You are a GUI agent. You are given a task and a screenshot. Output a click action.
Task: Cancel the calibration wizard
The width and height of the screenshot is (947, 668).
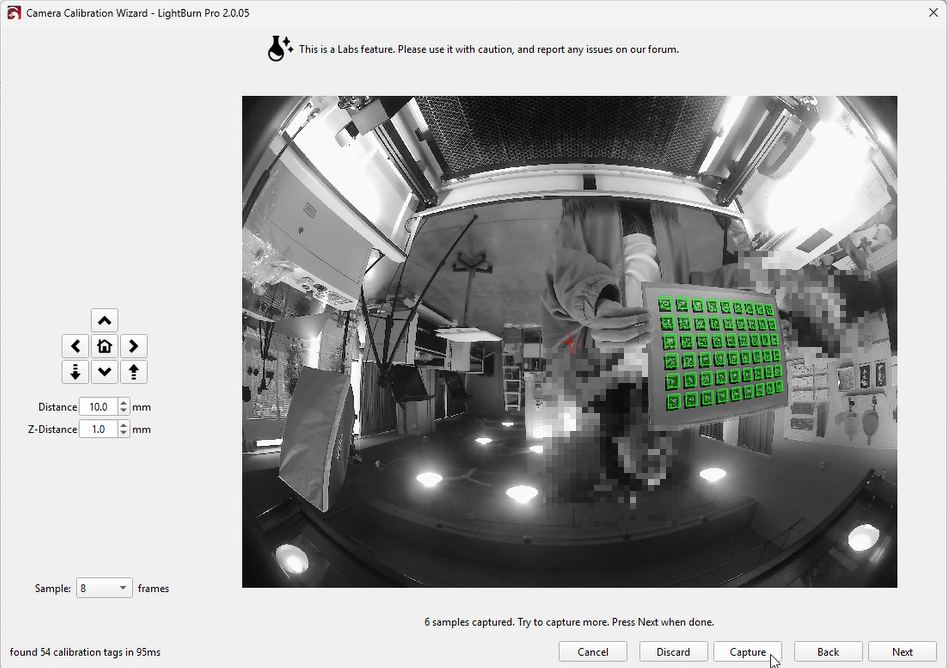click(x=593, y=652)
